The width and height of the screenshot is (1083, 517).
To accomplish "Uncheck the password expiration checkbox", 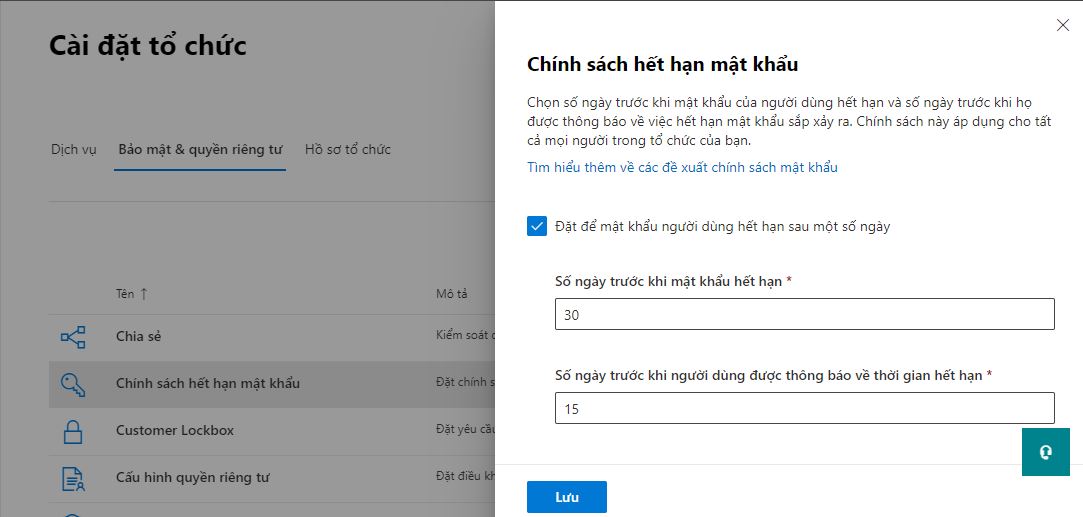I will [537, 226].
